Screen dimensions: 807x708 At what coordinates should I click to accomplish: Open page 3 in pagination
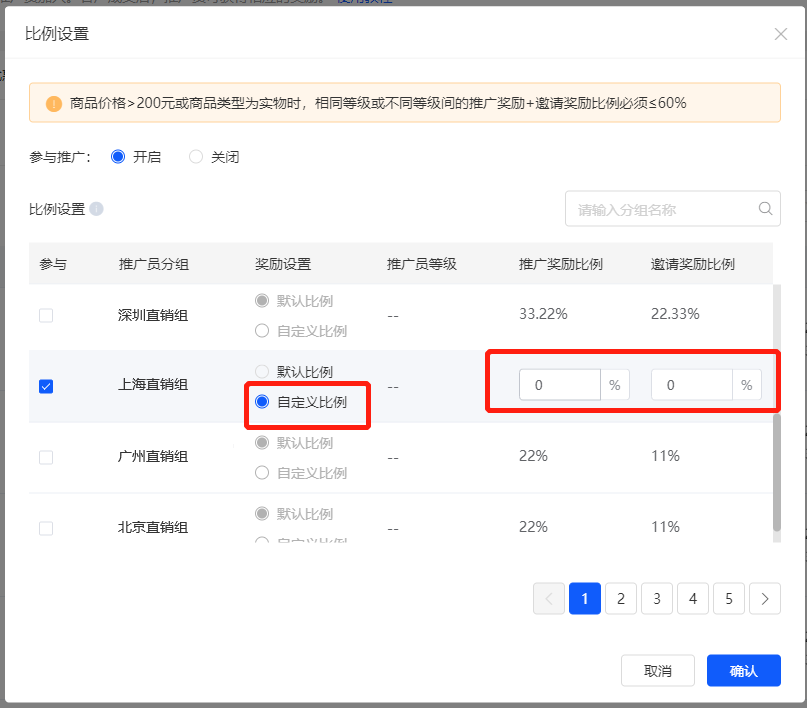click(657, 598)
